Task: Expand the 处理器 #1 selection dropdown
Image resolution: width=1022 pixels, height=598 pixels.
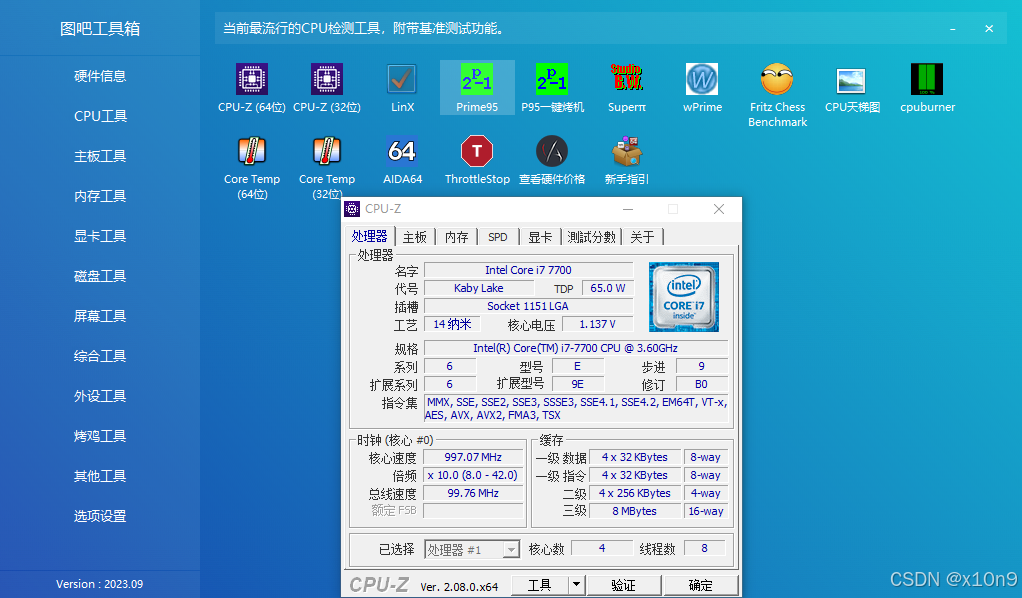Action: tap(512, 550)
